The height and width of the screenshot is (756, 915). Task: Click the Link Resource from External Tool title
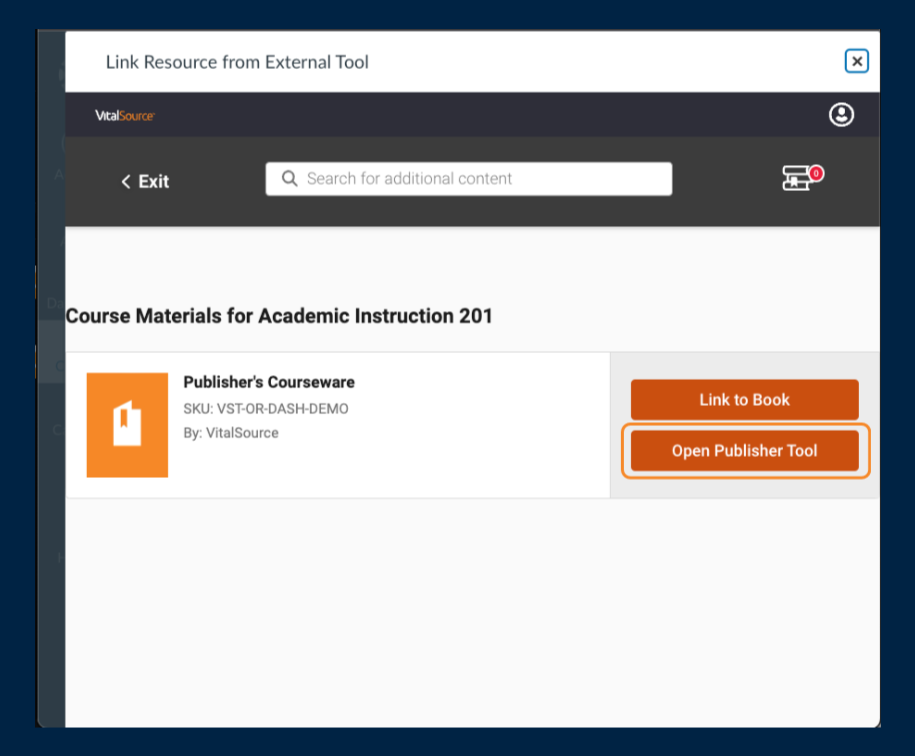tap(237, 62)
